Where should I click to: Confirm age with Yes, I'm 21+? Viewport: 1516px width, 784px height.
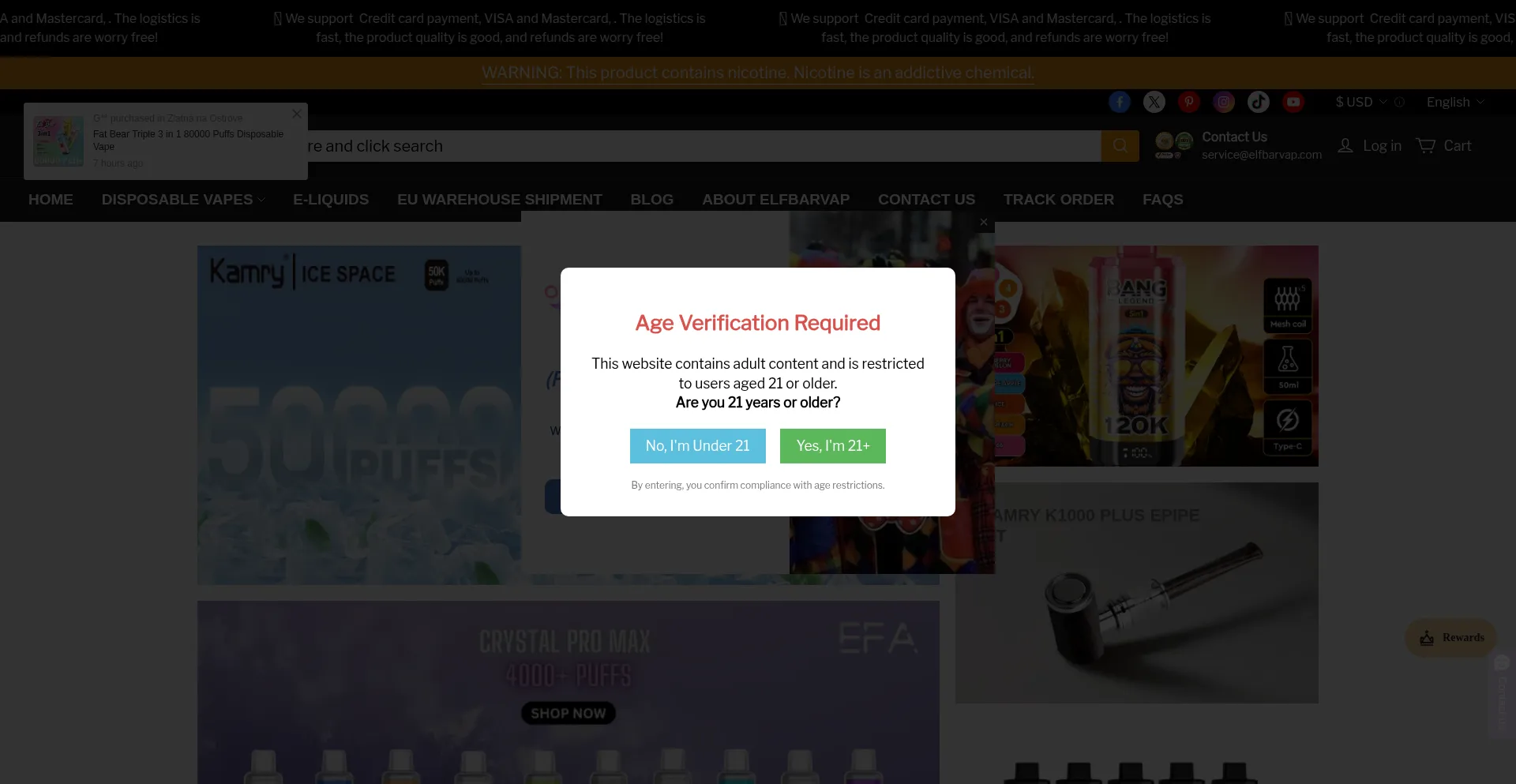(832, 446)
